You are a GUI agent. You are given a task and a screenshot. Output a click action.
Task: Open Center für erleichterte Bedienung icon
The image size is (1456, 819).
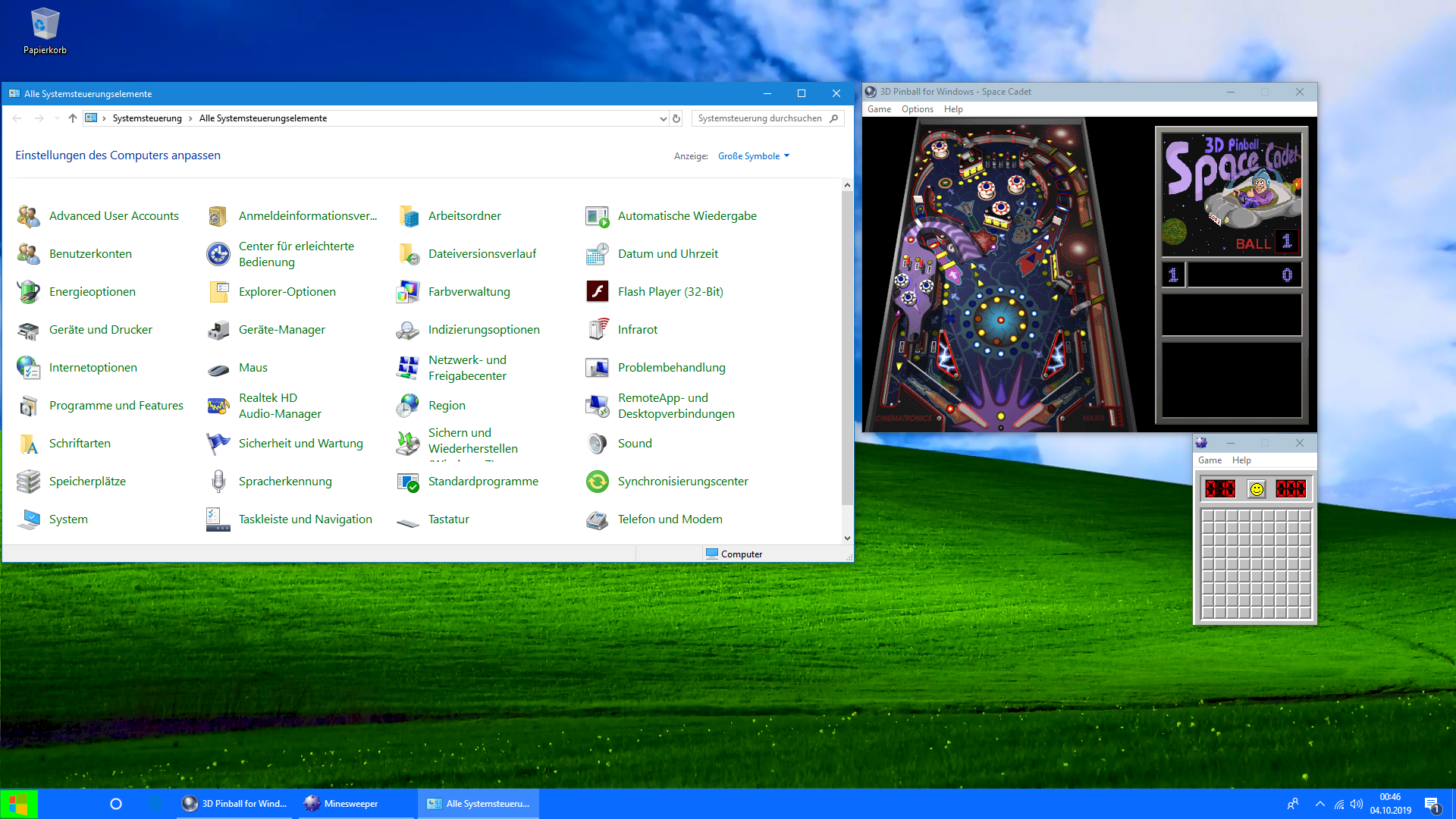[x=218, y=254]
